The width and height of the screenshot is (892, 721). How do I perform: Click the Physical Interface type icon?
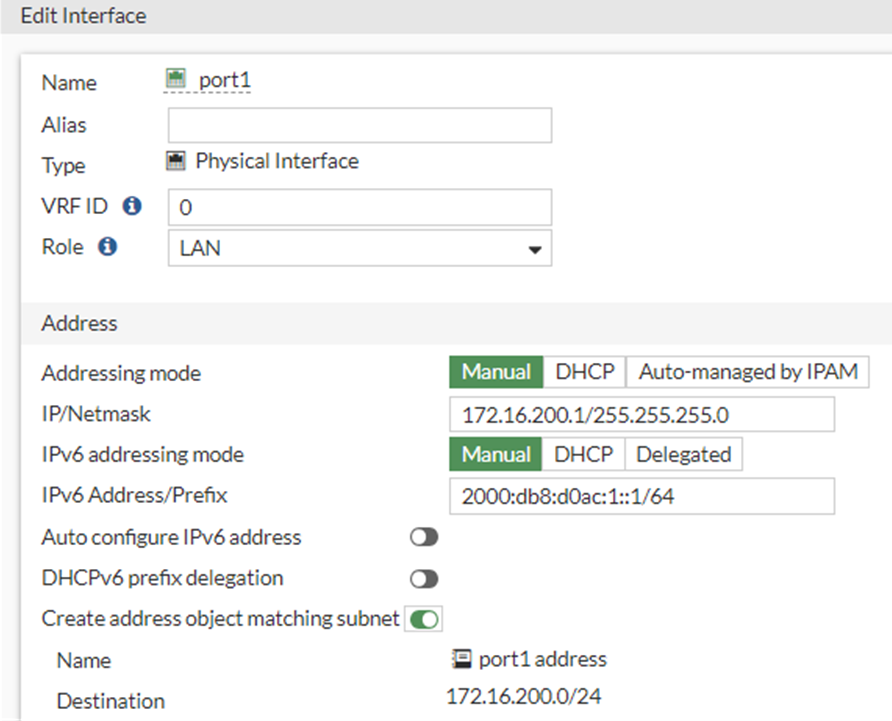[x=178, y=160]
